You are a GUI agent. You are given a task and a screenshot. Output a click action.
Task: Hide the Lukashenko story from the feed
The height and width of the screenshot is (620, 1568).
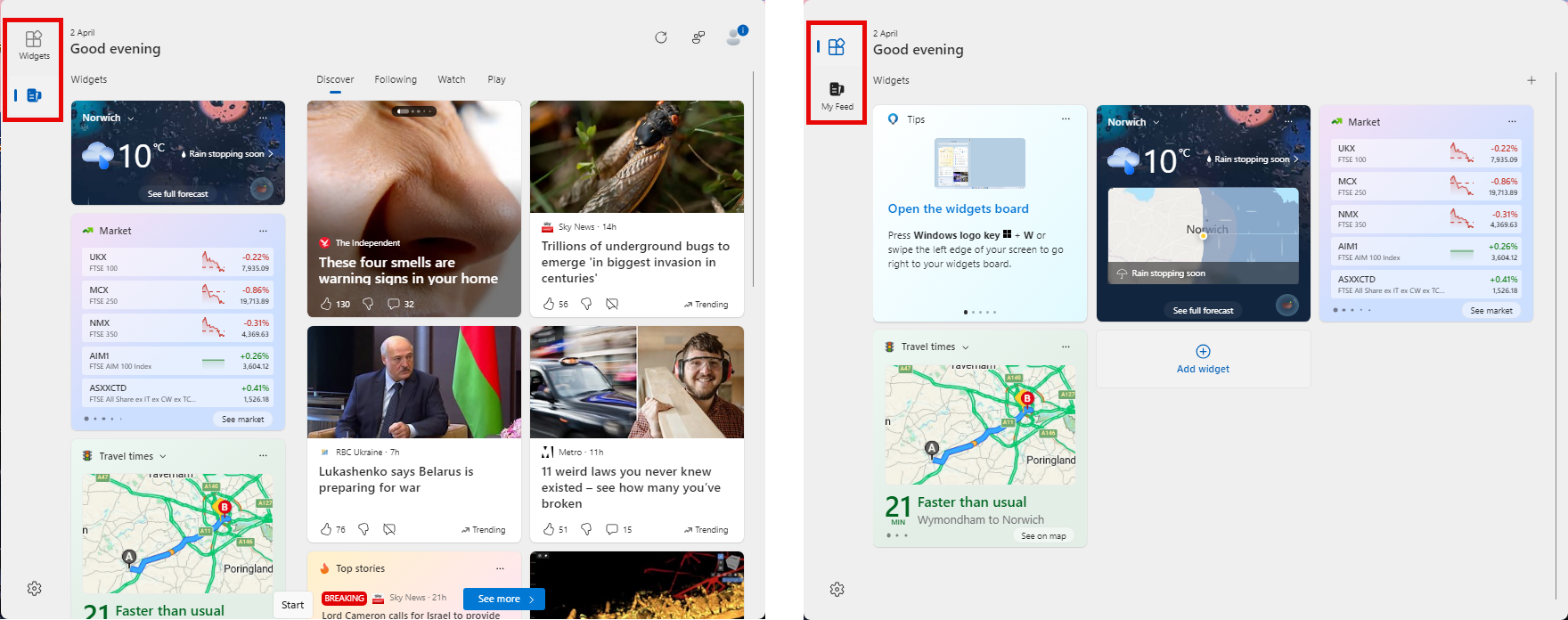pos(389,529)
